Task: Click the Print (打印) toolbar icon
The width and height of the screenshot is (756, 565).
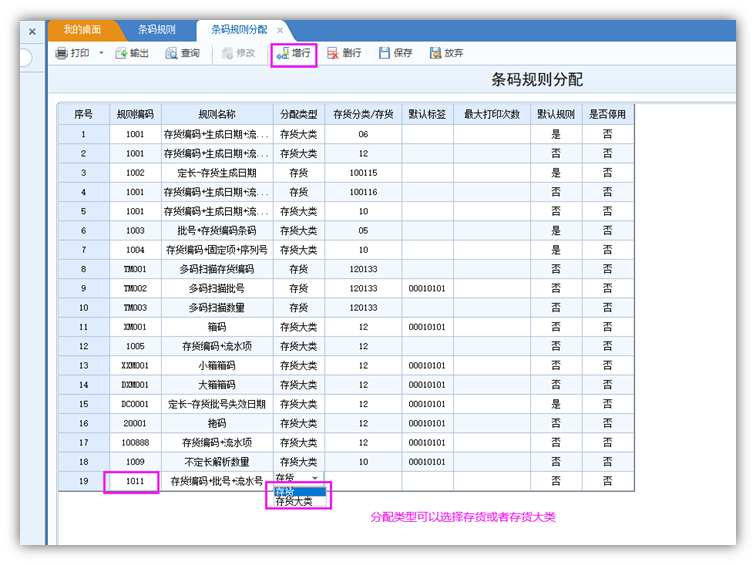Action: click(x=61, y=54)
